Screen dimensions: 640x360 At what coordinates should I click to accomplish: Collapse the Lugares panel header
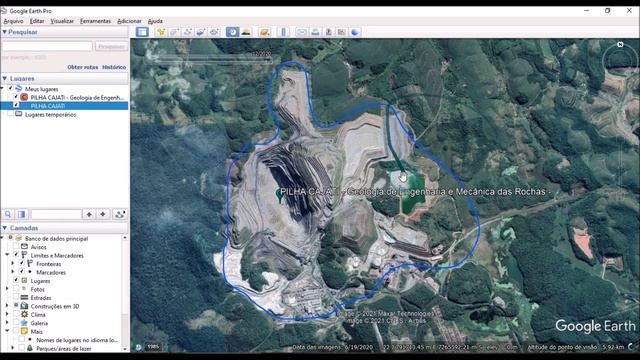[x=4, y=78]
